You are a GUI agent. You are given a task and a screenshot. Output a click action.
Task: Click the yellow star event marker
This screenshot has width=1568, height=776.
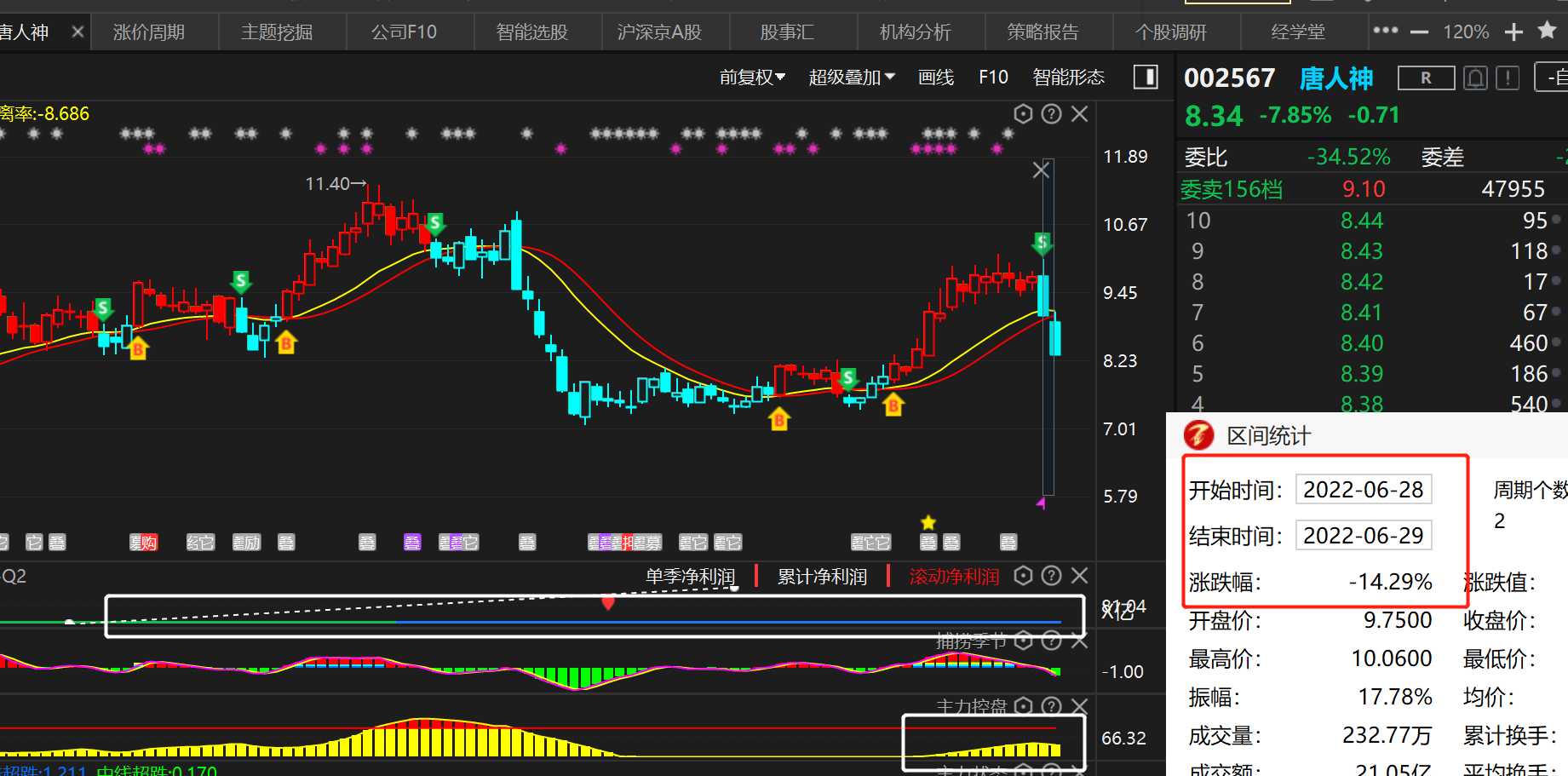point(928,522)
